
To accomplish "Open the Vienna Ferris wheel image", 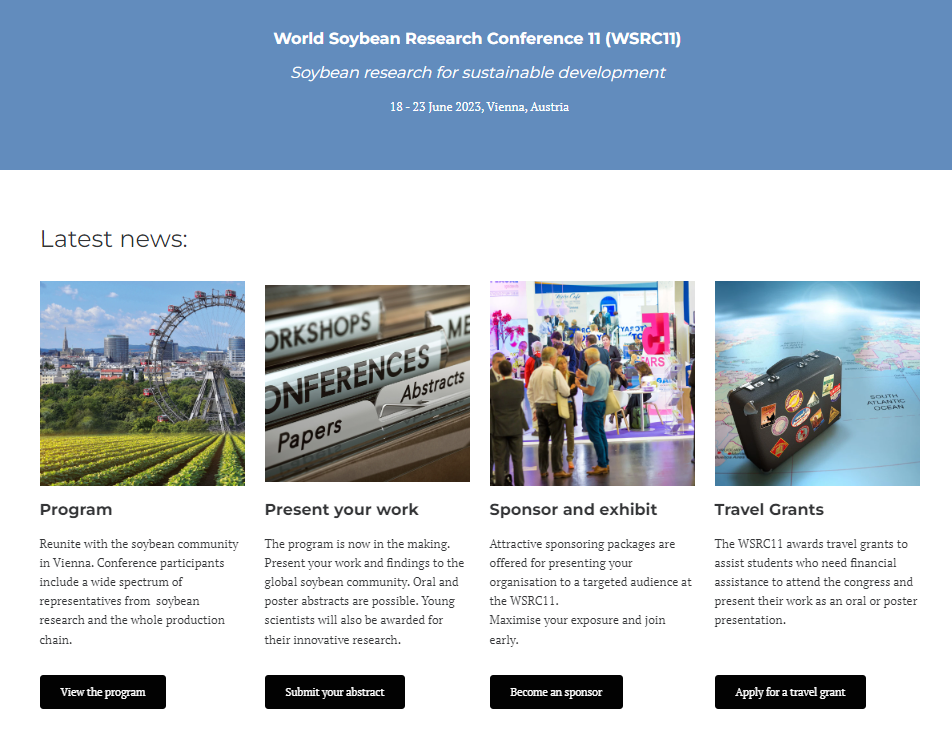I will coord(142,383).
